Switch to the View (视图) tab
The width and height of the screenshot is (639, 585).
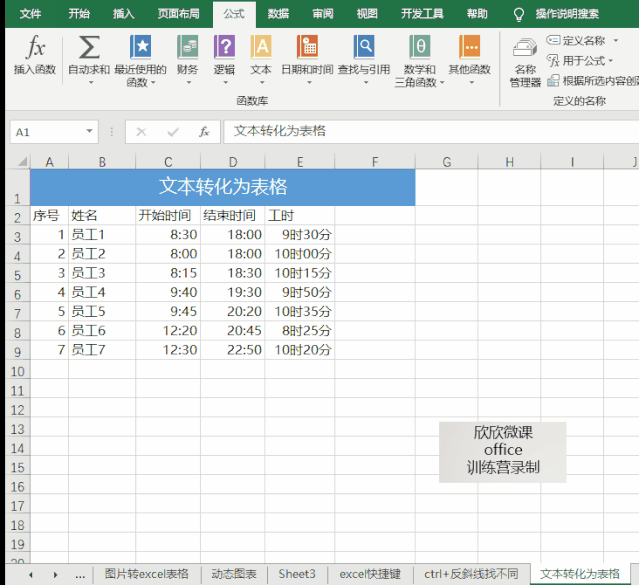pyautogui.click(x=367, y=14)
